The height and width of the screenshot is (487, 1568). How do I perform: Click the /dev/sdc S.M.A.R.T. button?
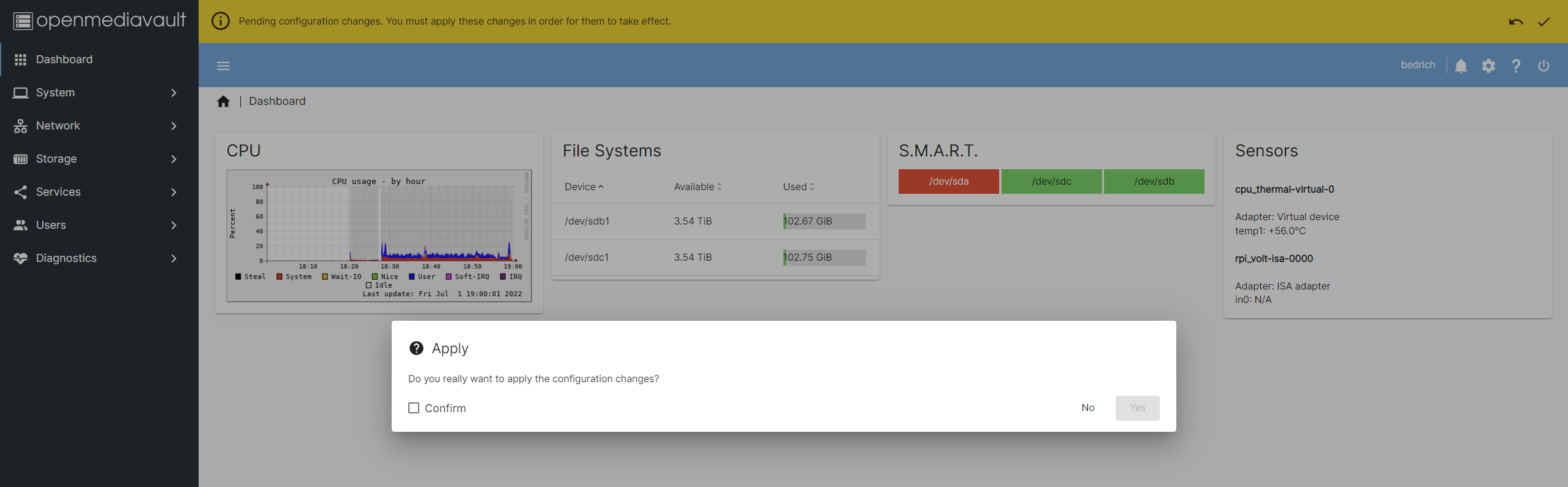[x=1052, y=182]
